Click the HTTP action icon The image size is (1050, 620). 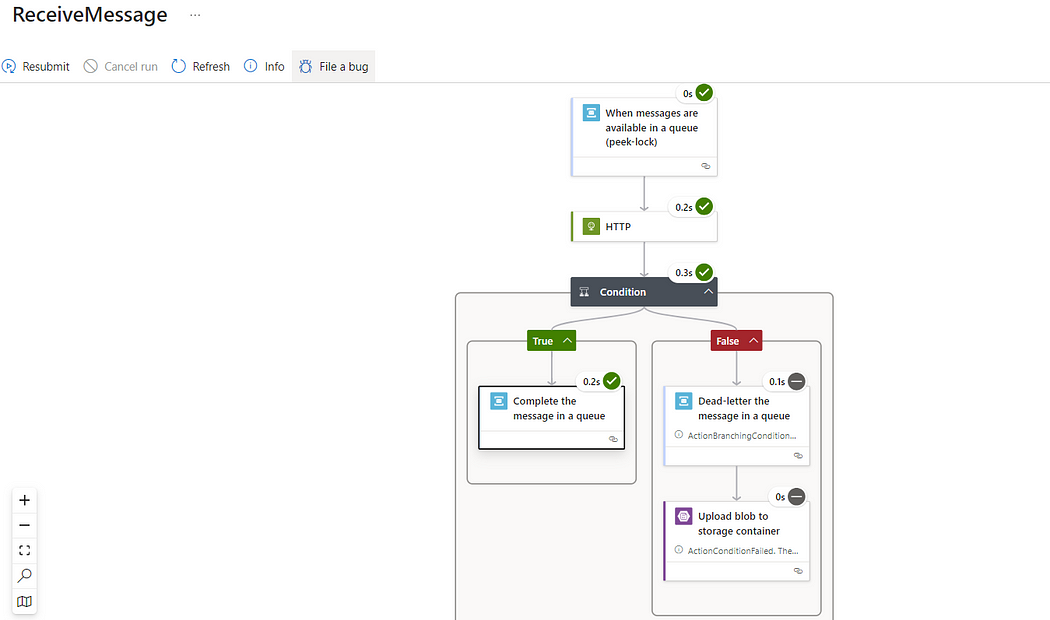click(591, 226)
